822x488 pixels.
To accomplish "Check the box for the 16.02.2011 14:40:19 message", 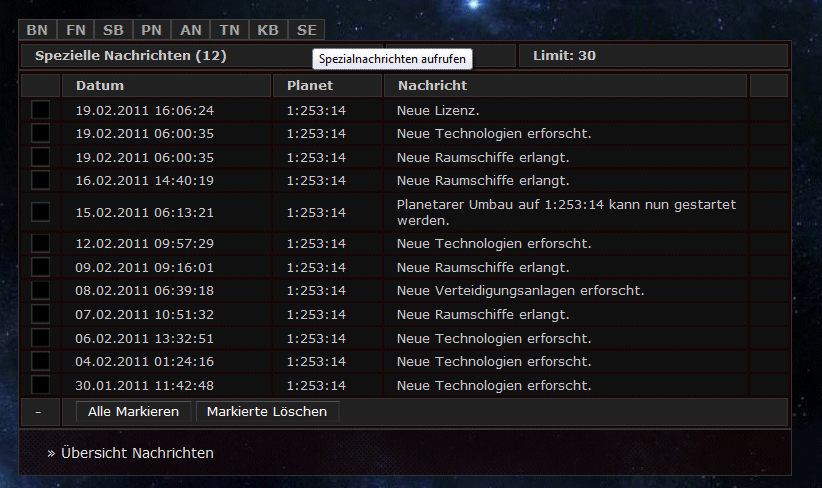I will pyautogui.click(x=40, y=180).
